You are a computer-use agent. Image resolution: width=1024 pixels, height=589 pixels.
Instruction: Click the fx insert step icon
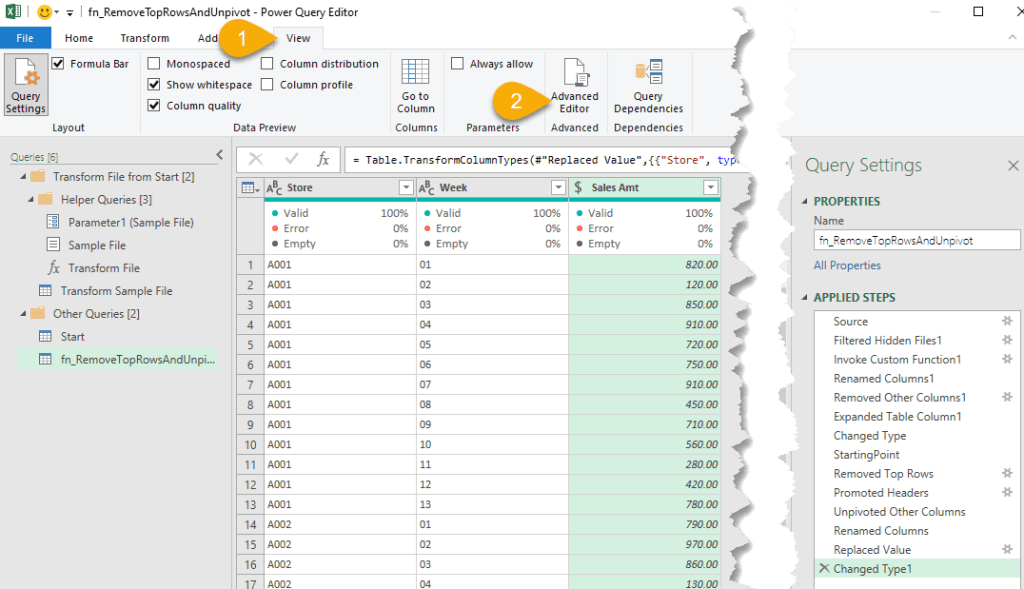point(323,159)
